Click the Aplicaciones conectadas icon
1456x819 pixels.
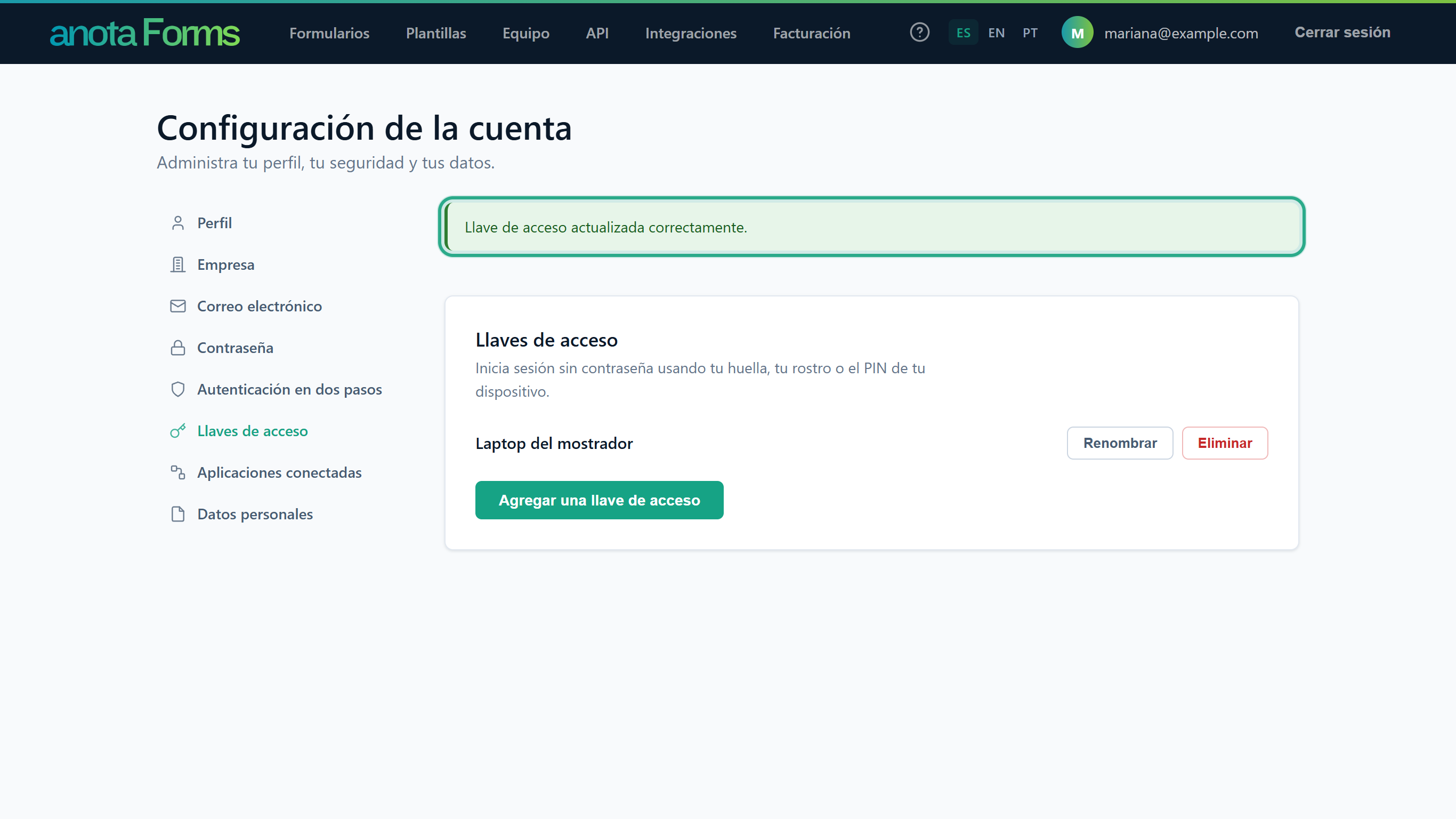[x=178, y=472]
